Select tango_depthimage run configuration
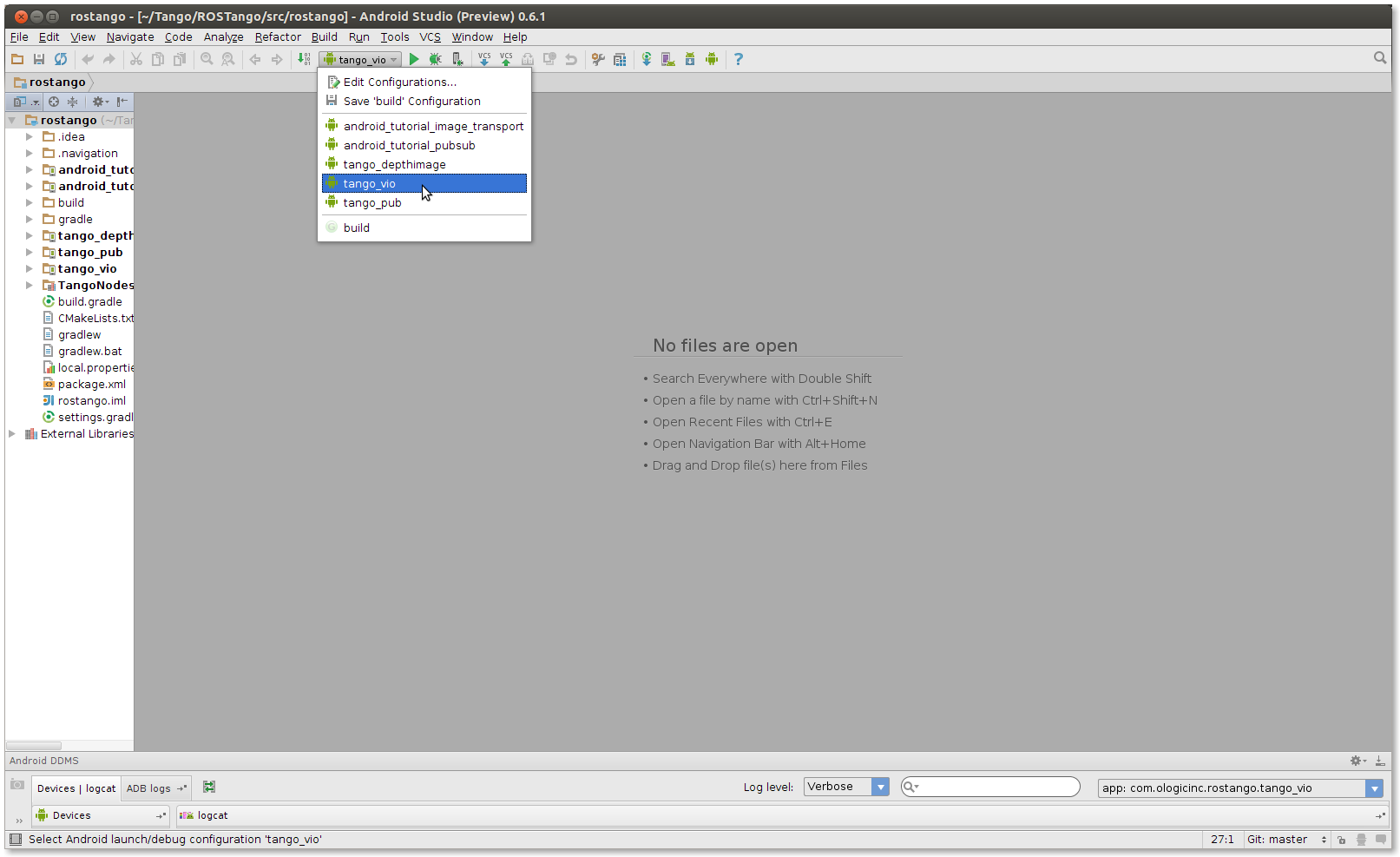 [x=394, y=165]
